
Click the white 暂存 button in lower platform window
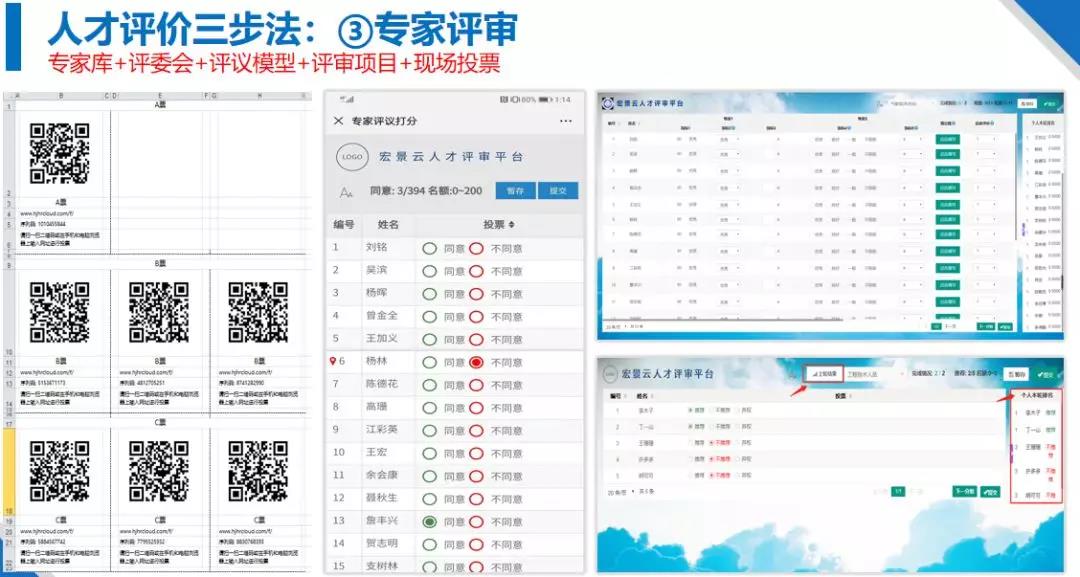(x=1017, y=374)
